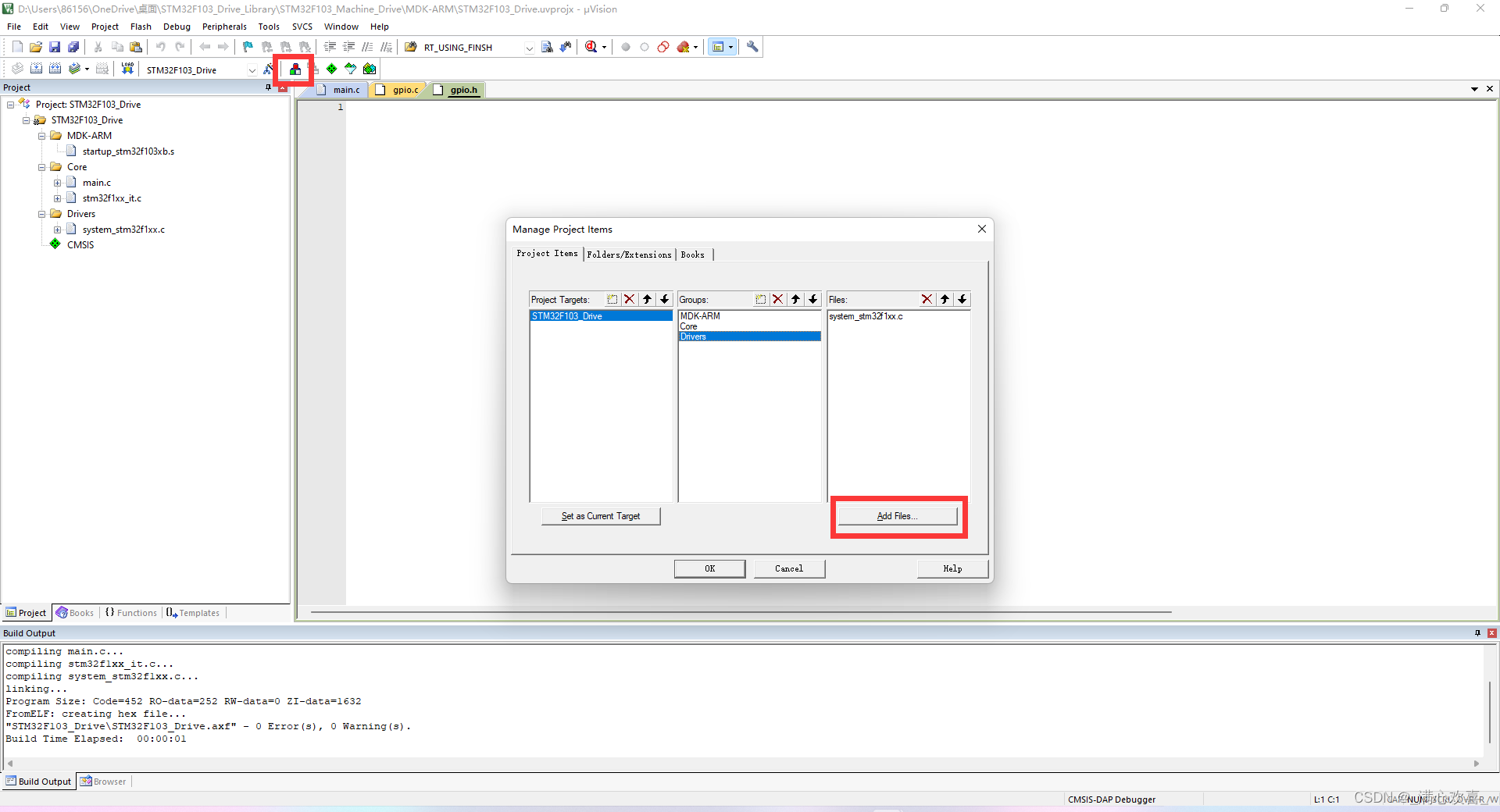
Task: Open the Pack Installer toolbar icon
Action: click(370, 69)
